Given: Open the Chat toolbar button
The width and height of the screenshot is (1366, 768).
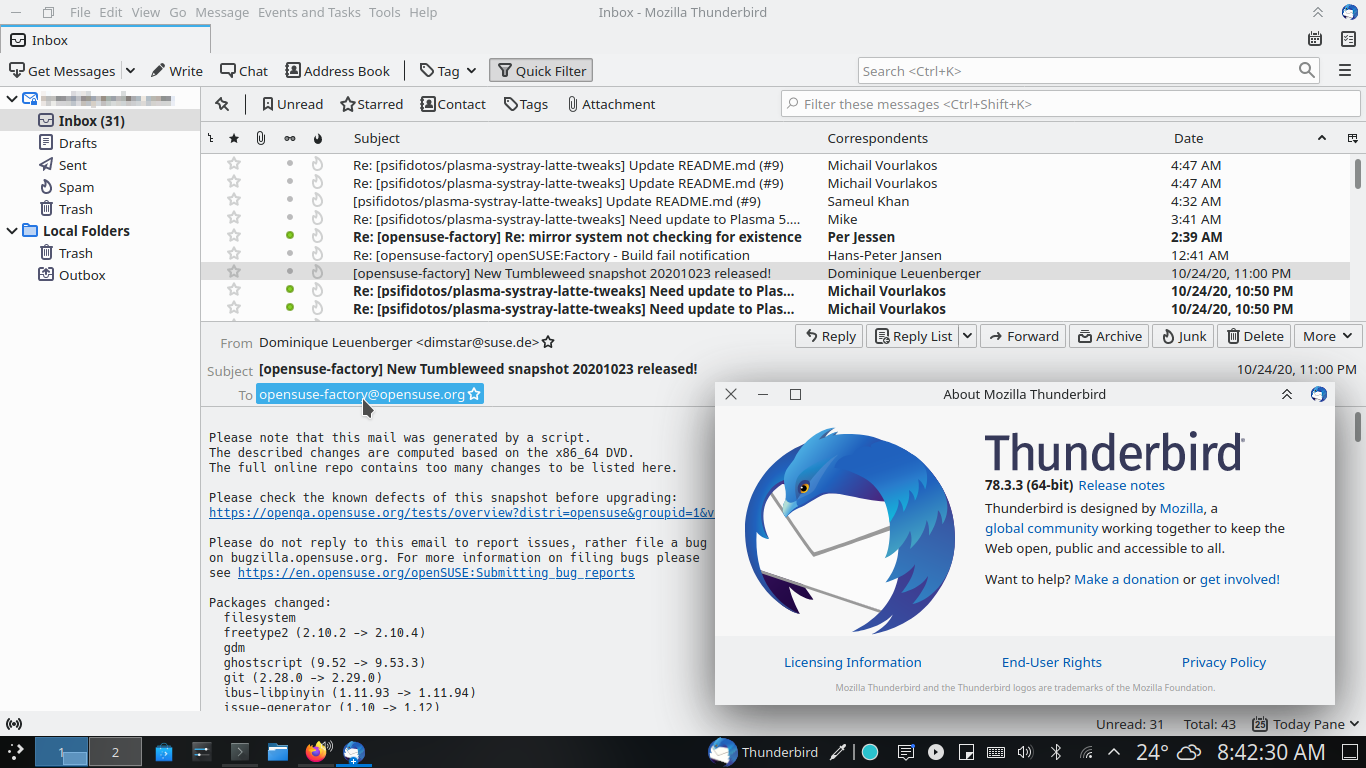Looking at the screenshot, I should pyautogui.click(x=244, y=71).
